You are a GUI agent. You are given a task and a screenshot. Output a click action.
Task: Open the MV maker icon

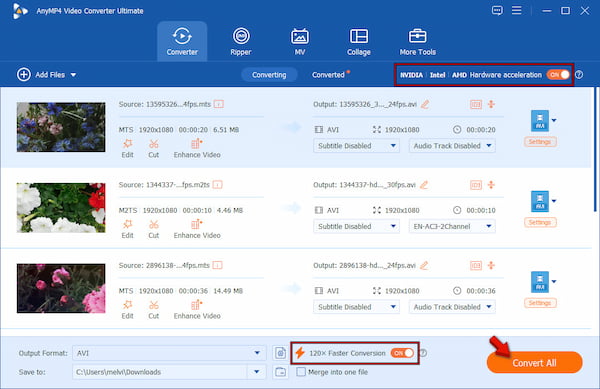point(300,37)
